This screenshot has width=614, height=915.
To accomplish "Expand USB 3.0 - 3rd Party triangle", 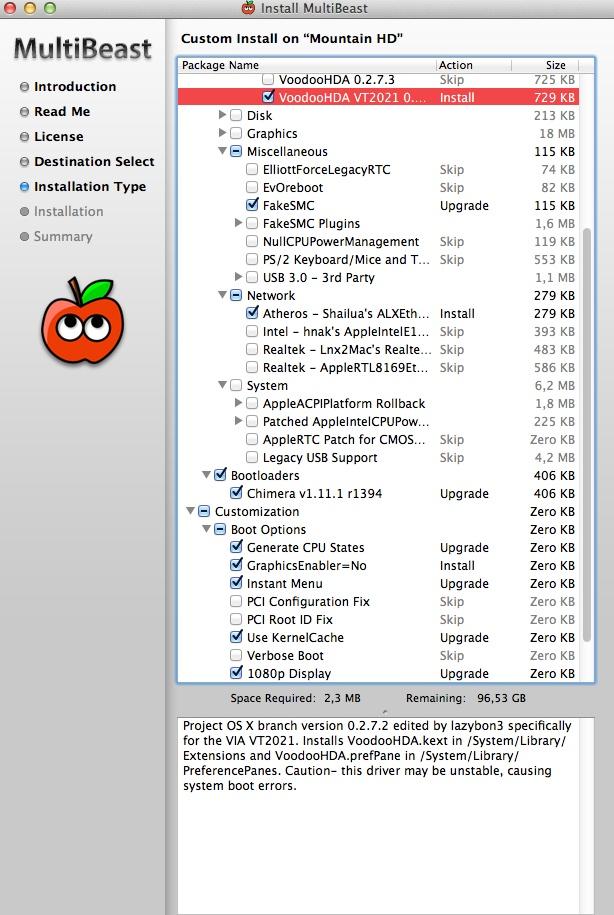I will click(238, 277).
